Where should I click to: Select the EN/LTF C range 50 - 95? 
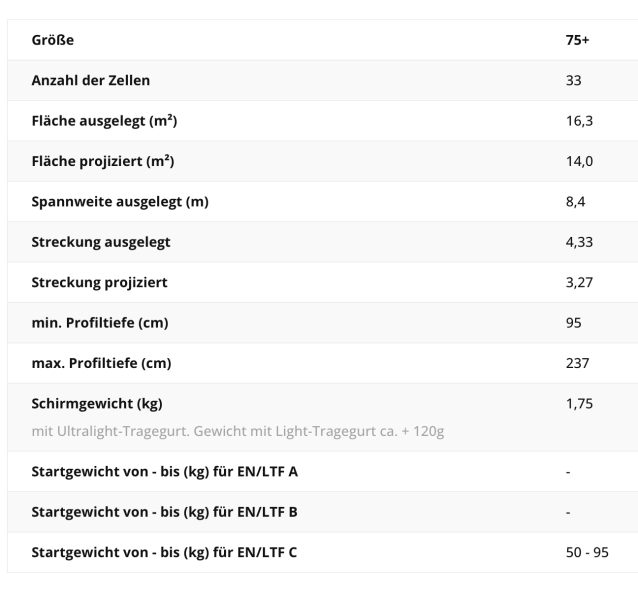click(x=586, y=552)
